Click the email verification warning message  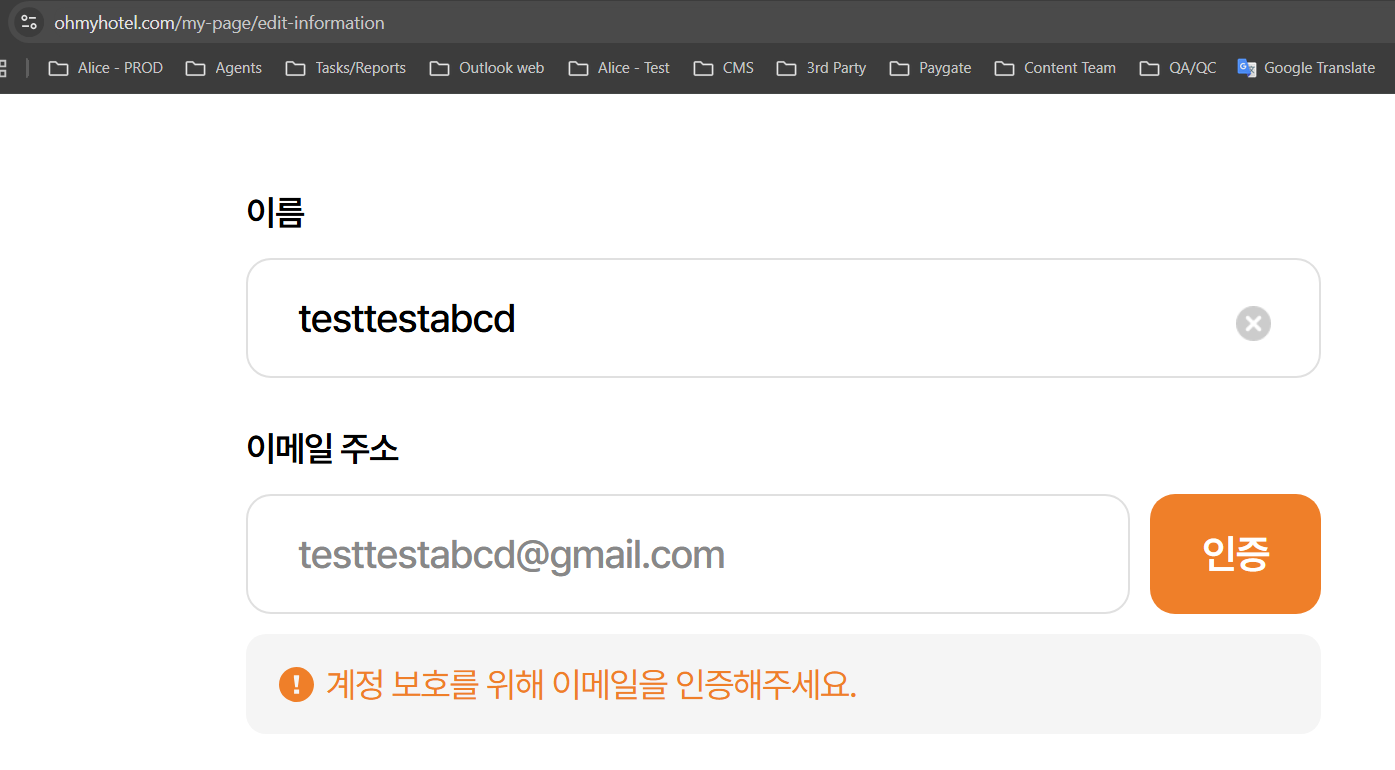tap(591, 685)
